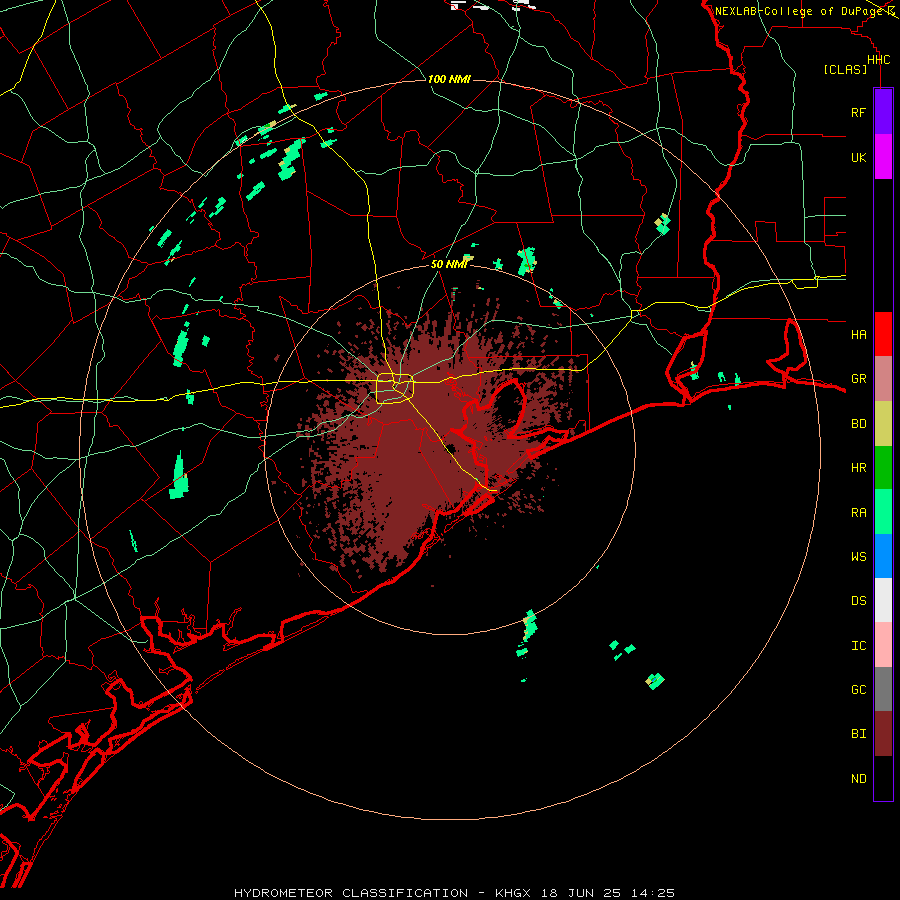
Task: Click the RF purple legend swatch
Action: pyautogui.click(x=883, y=112)
